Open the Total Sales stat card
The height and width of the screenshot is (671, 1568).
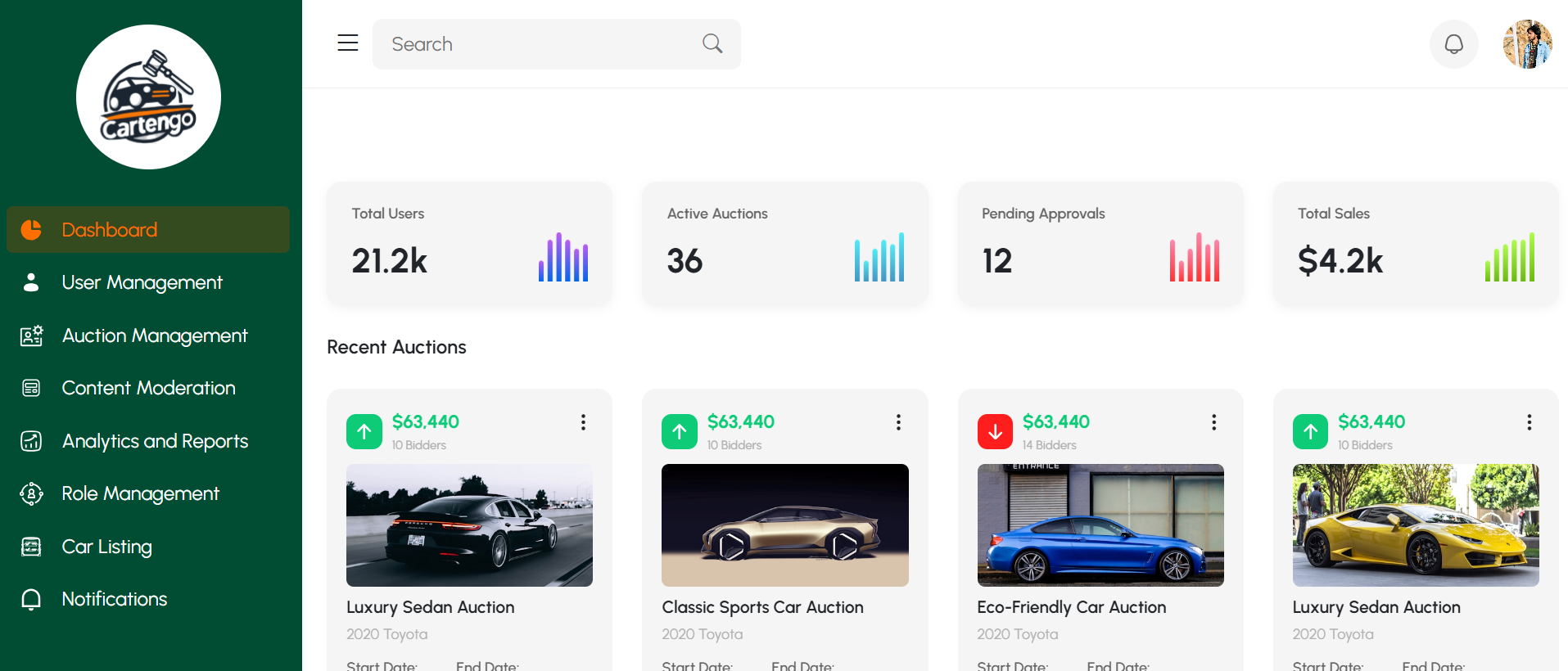(1416, 244)
